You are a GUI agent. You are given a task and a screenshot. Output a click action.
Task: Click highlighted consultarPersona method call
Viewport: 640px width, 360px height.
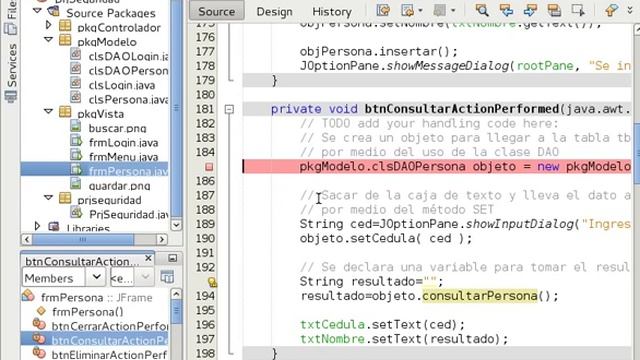[480, 296]
